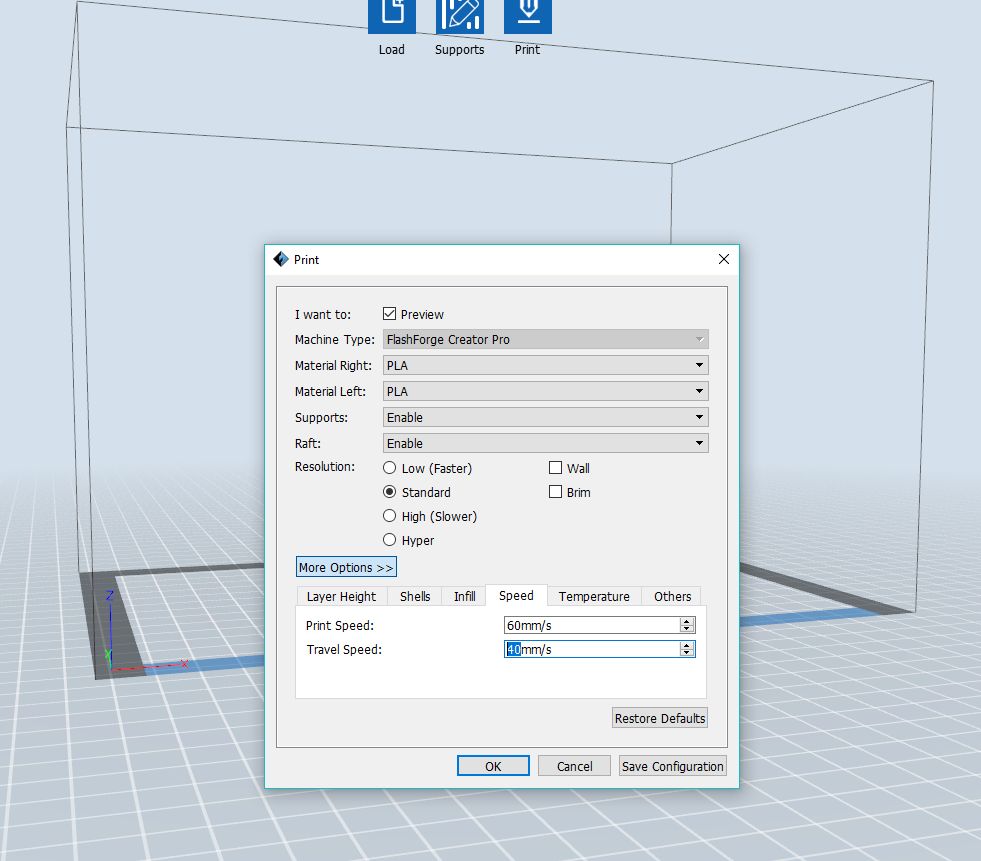Expand the Raft dropdown
The width and height of the screenshot is (981, 861).
tap(545, 444)
